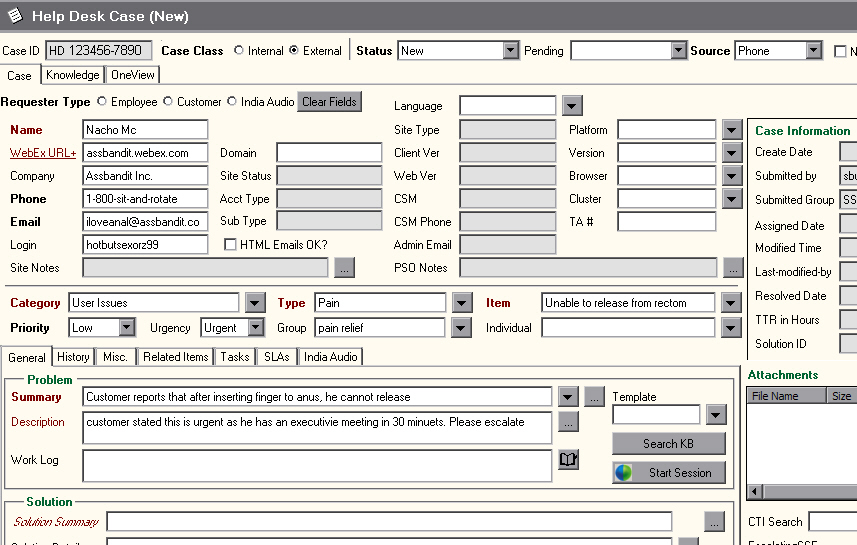Start a session with the globe button
The height and width of the screenshot is (545, 857).
pyautogui.click(x=669, y=473)
